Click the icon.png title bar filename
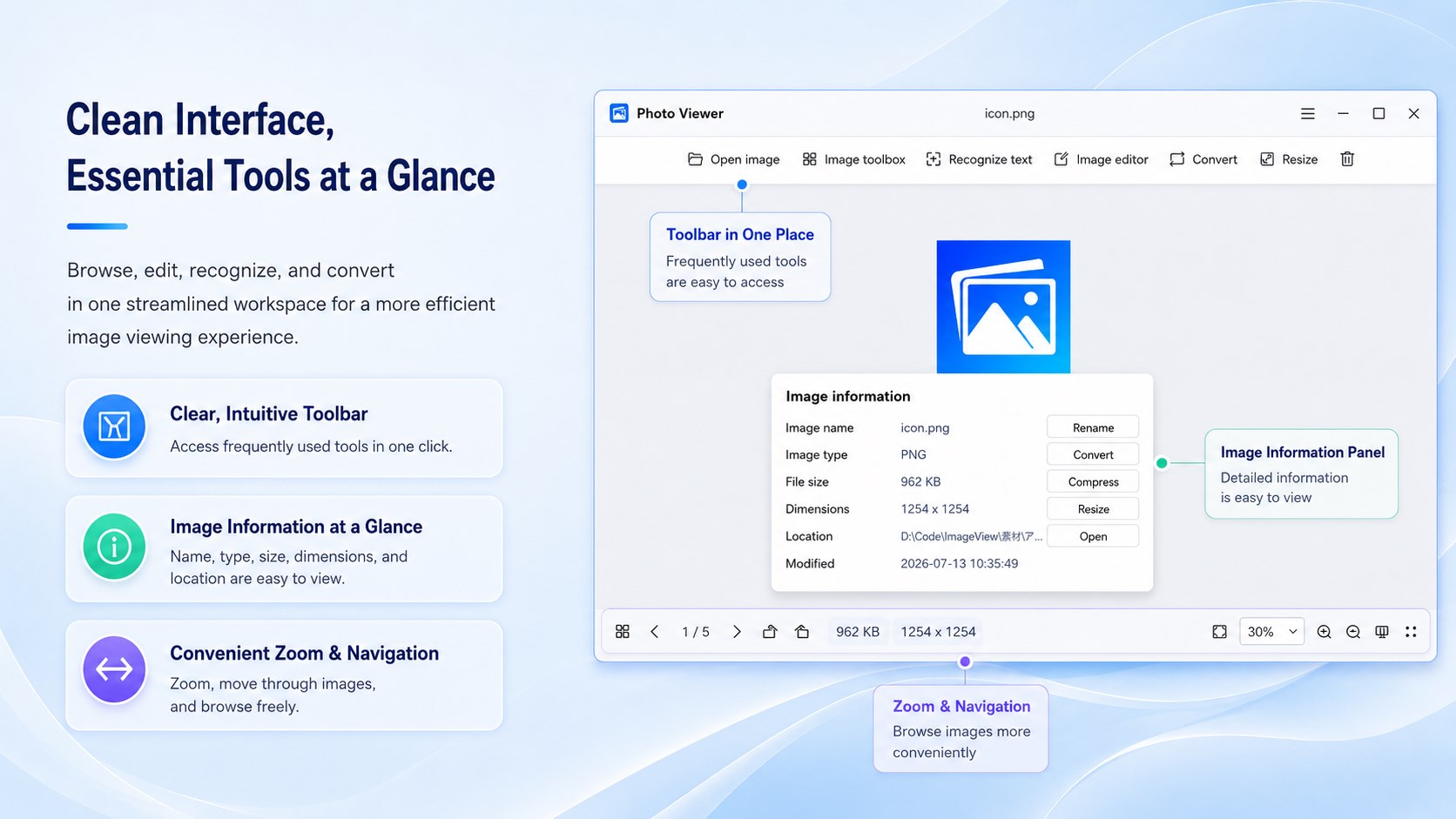 tap(1009, 113)
